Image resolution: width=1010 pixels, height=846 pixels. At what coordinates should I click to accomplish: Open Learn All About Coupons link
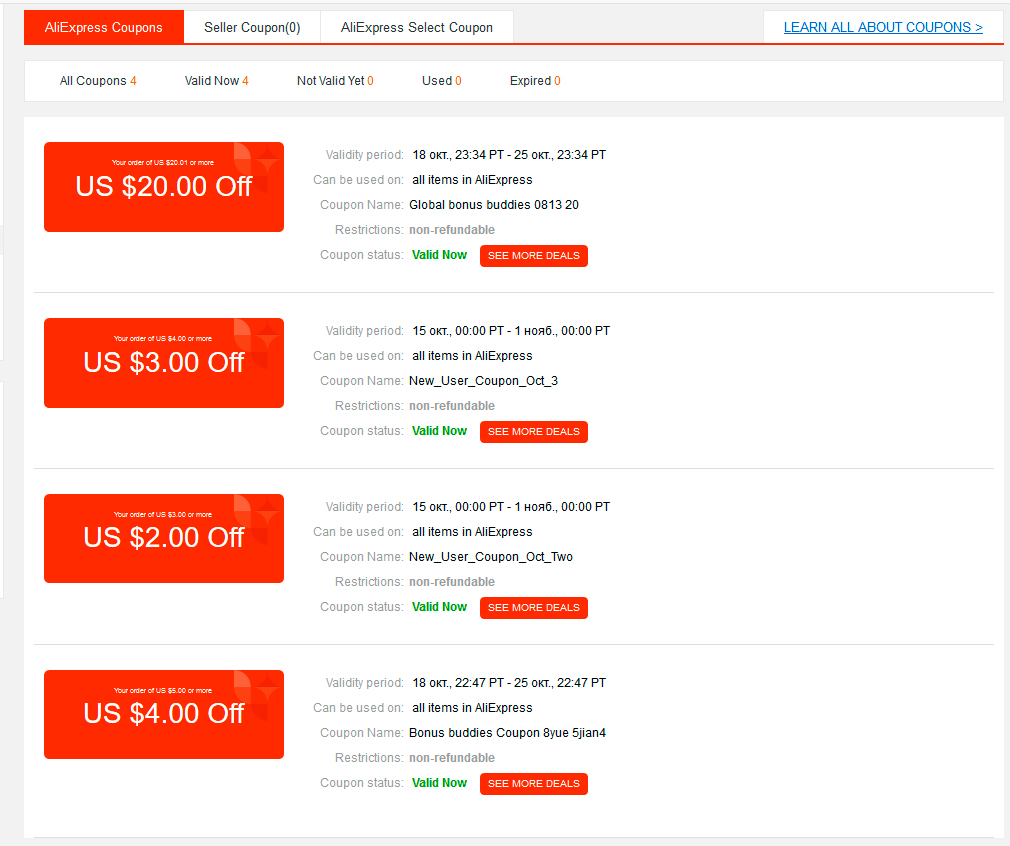883,27
